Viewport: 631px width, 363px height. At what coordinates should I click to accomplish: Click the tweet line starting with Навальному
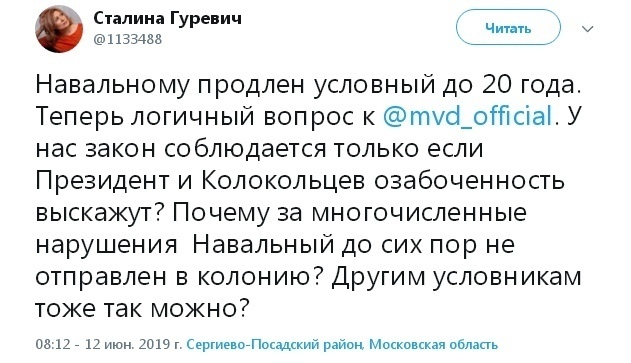click(x=308, y=85)
